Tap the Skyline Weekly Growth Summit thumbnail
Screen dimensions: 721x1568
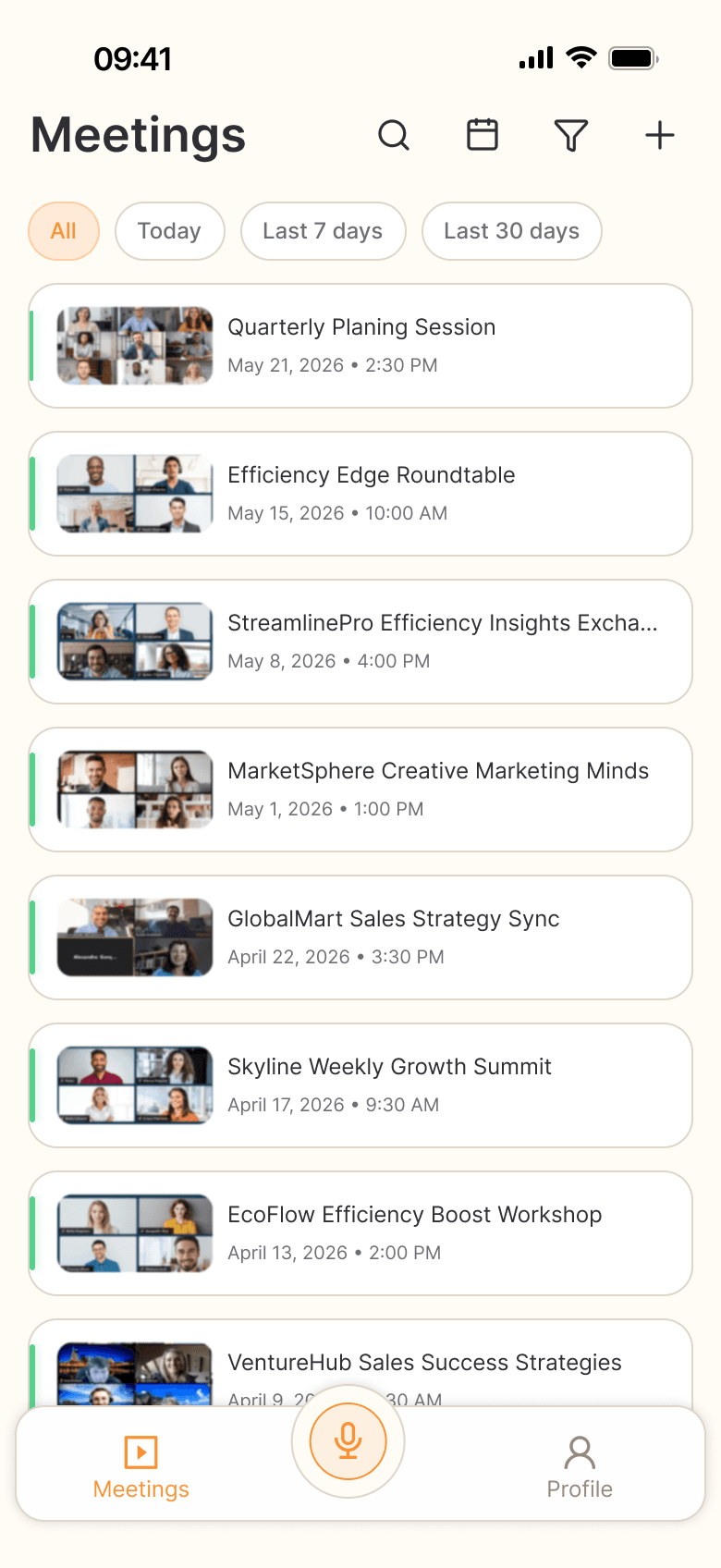point(135,1085)
